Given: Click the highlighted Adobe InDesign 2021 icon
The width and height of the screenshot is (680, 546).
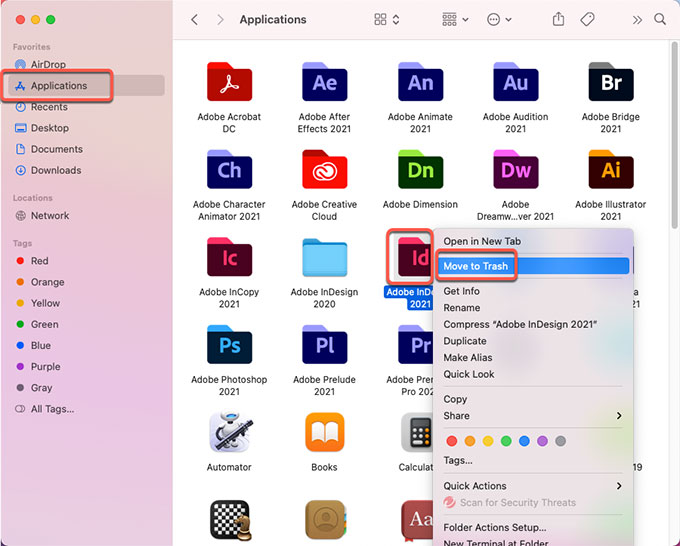Looking at the screenshot, I should point(415,257).
